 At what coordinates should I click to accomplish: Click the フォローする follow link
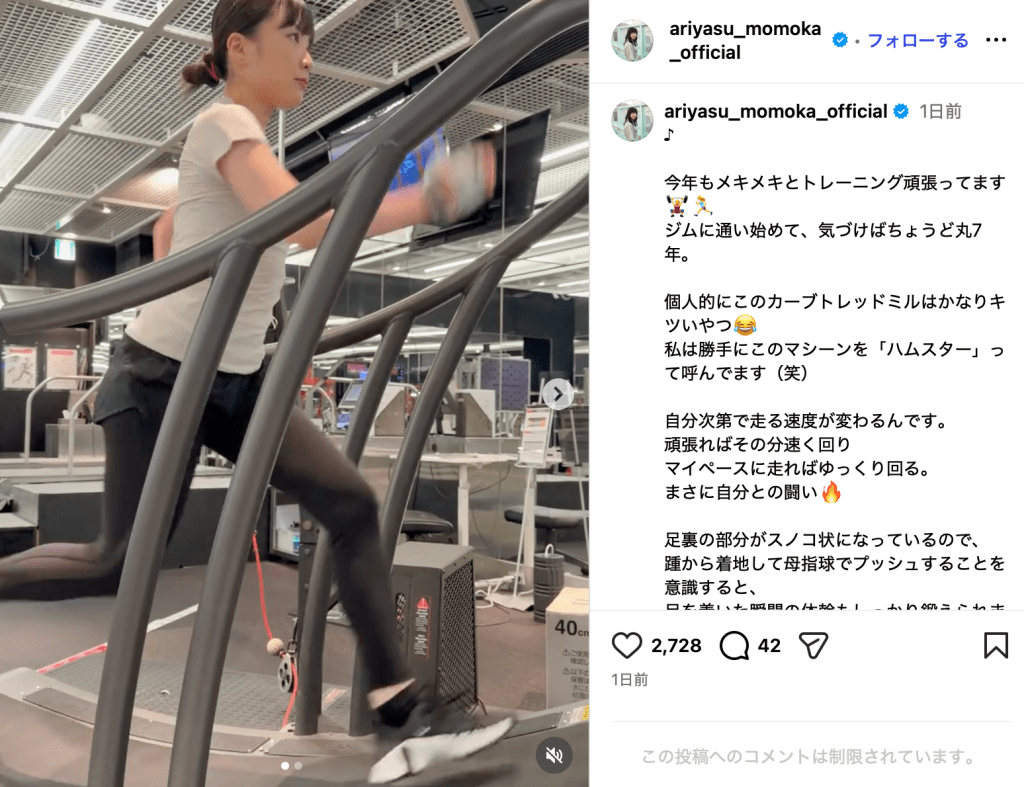tap(918, 40)
